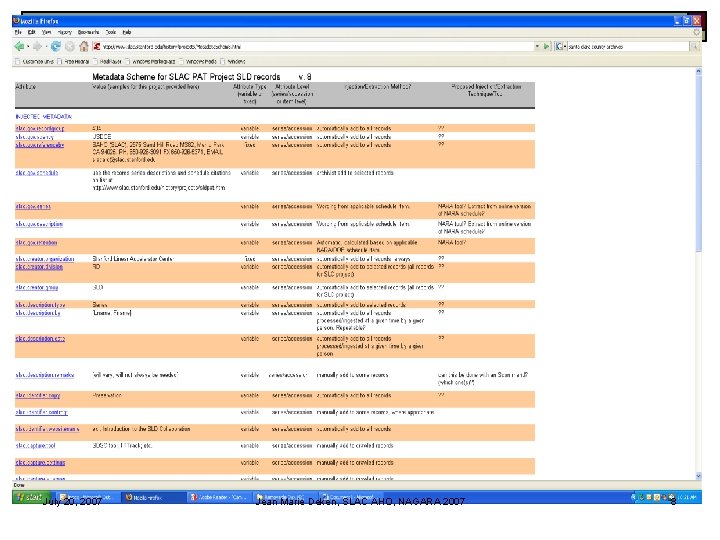This screenshot has height=540, width=720.
Task: Click the 'Done' status bar text
Action: tap(19, 485)
